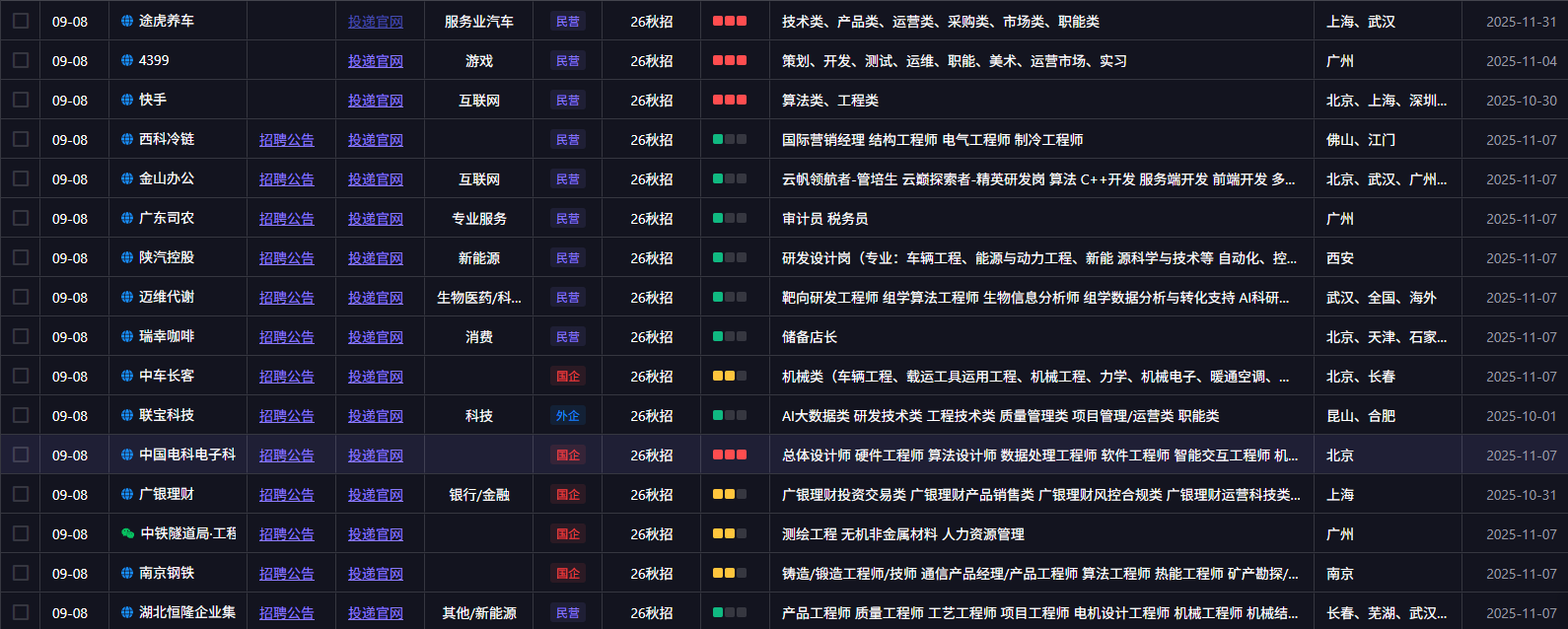The height and width of the screenshot is (629, 1568).
Task: Click the 国企 tag in 中车长客 row
Action: (568, 376)
